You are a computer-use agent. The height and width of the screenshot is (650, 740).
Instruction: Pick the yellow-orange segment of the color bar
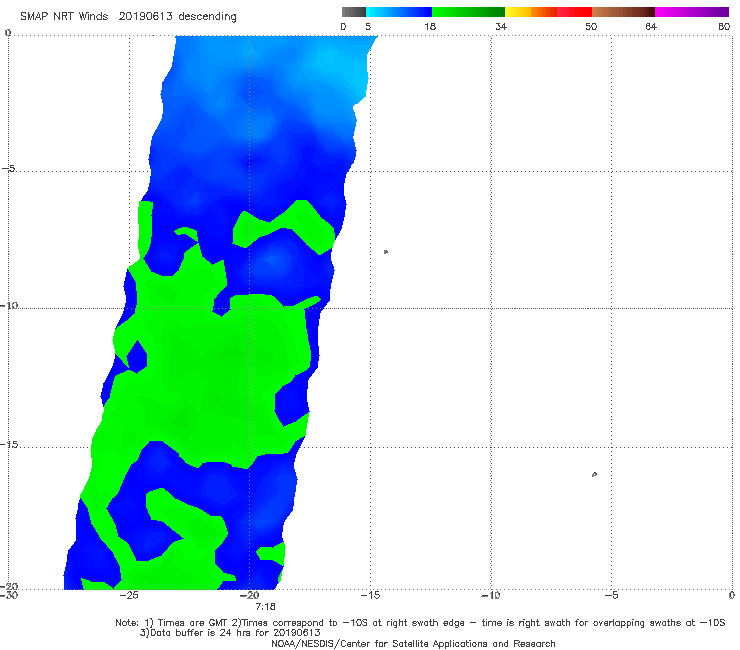531,12
